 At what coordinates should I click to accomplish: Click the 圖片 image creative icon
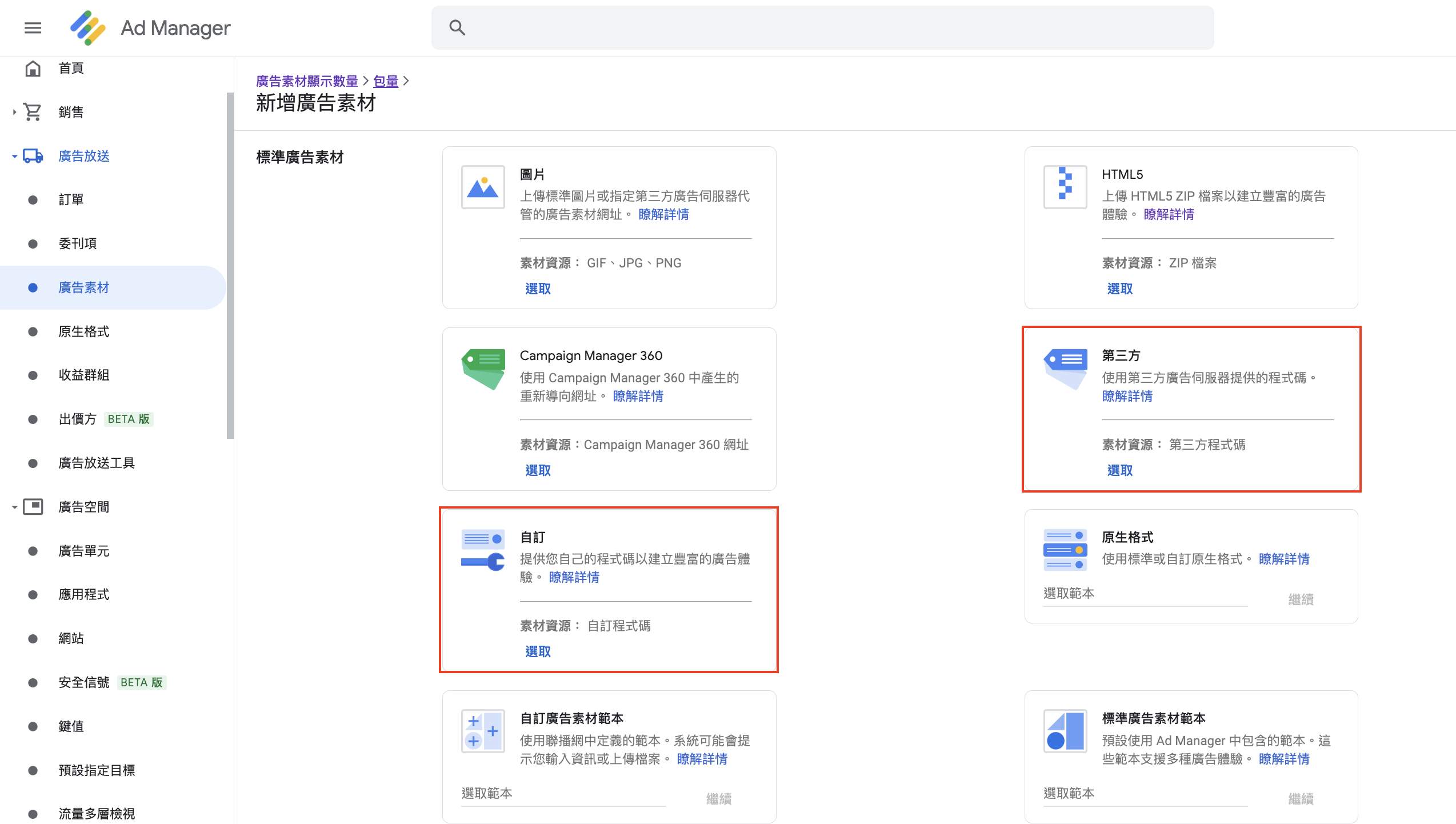pyautogui.click(x=483, y=187)
